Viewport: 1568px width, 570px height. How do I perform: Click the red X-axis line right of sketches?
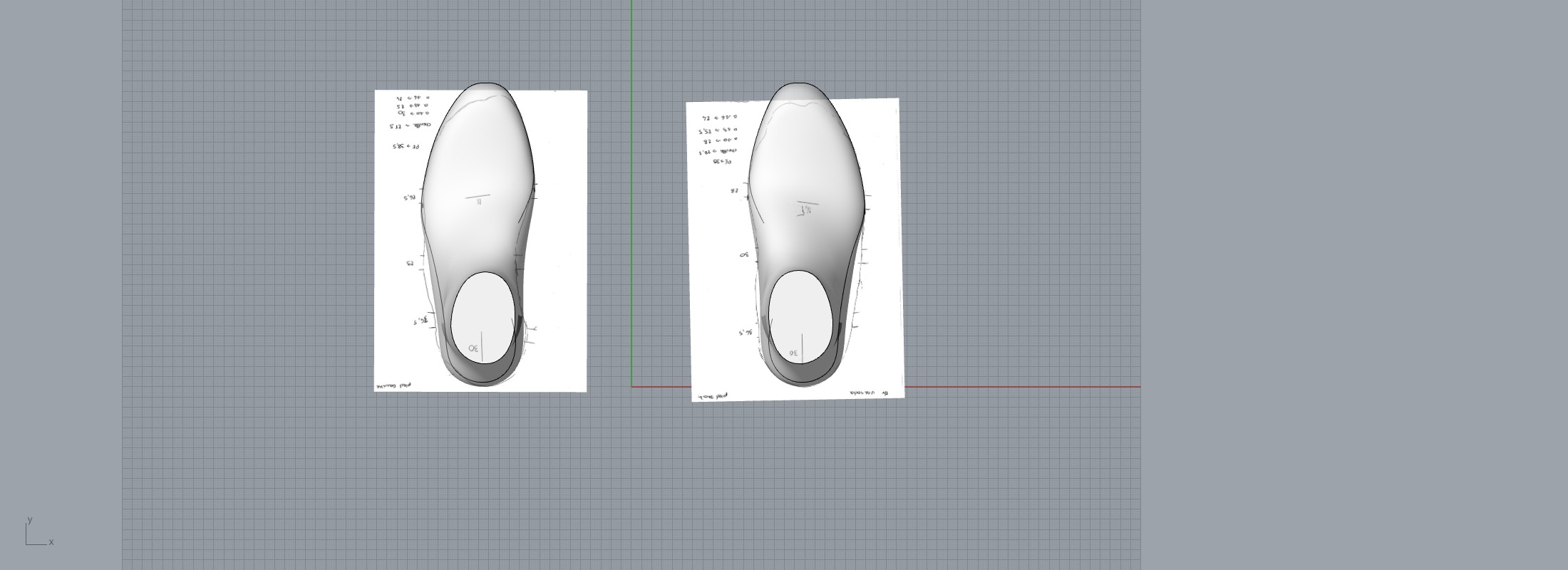point(1019,387)
